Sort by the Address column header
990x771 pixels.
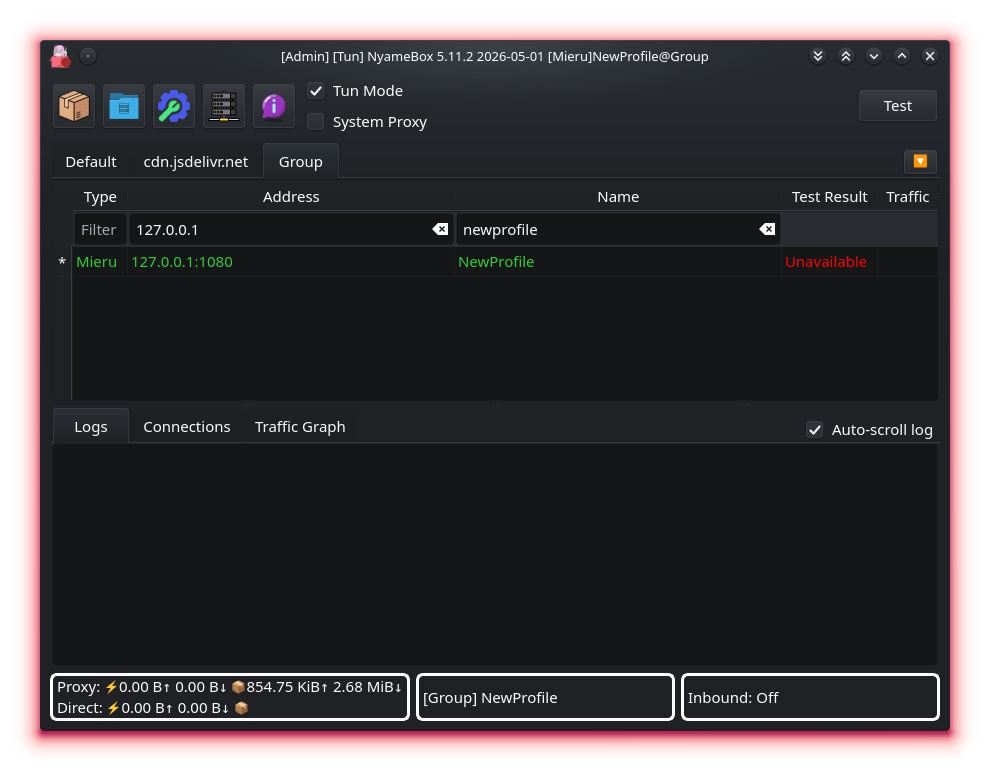[x=291, y=197]
